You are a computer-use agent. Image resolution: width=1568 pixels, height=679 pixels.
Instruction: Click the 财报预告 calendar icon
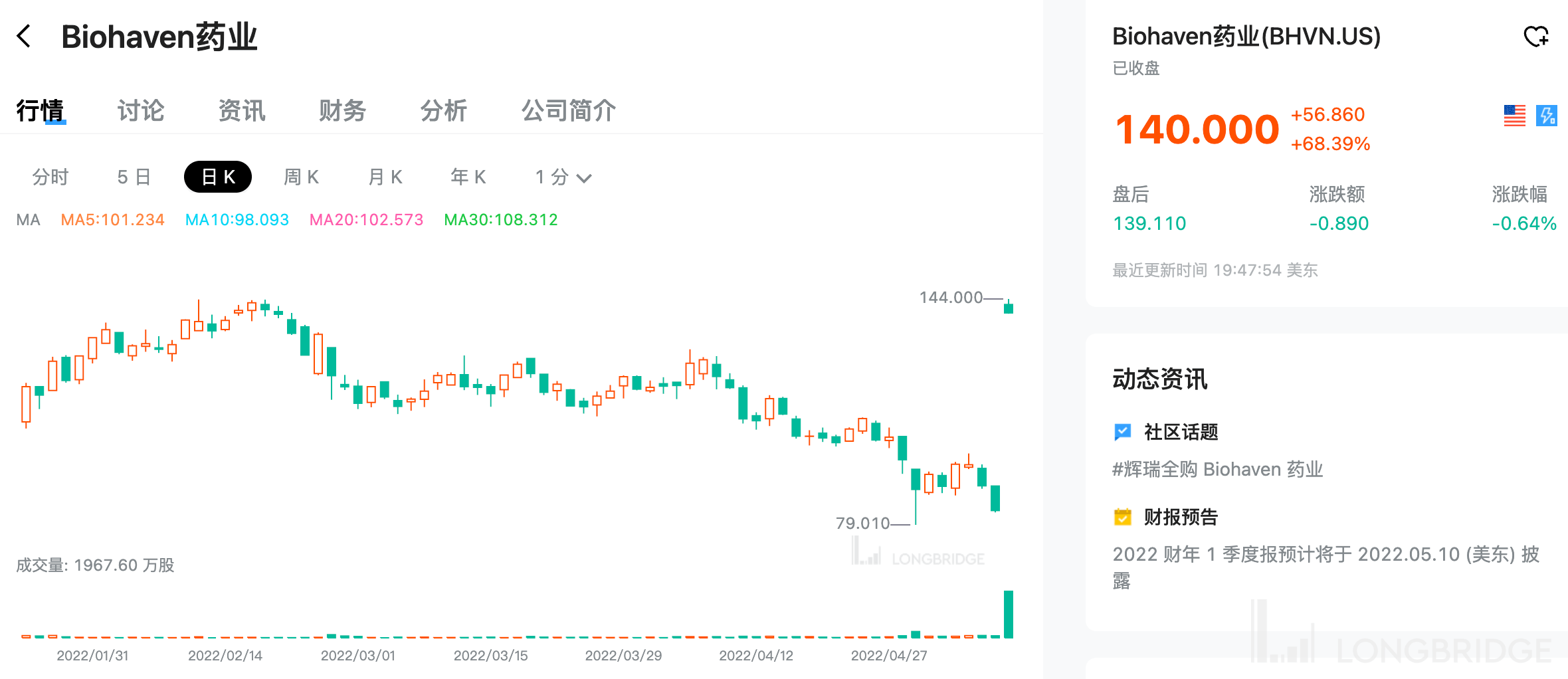click(x=1123, y=517)
